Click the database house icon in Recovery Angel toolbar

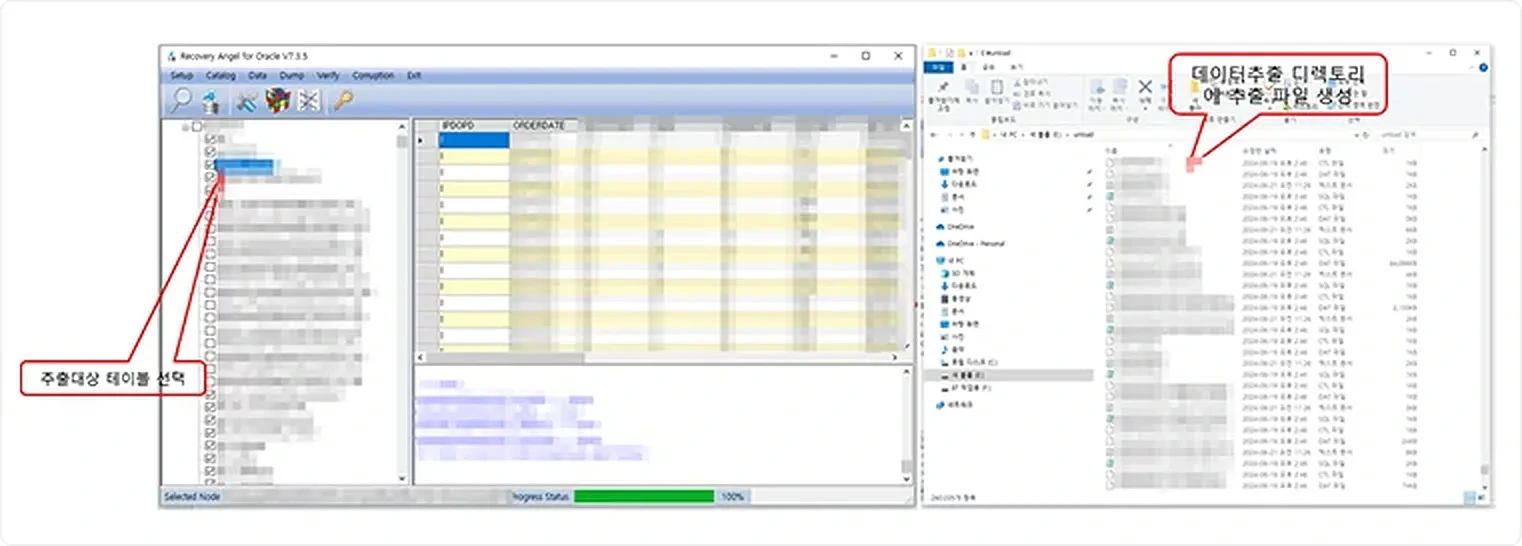click(x=210, y=101)
